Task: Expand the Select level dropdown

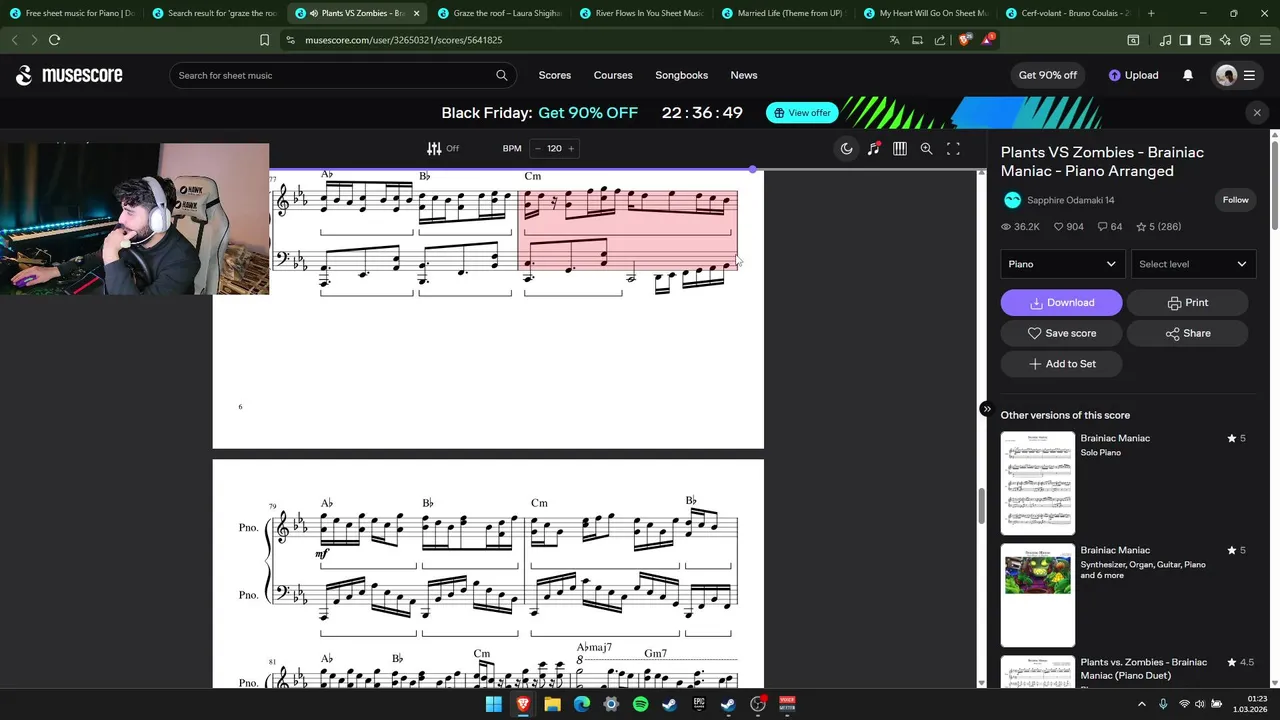Action: [x=1193, y=264]
